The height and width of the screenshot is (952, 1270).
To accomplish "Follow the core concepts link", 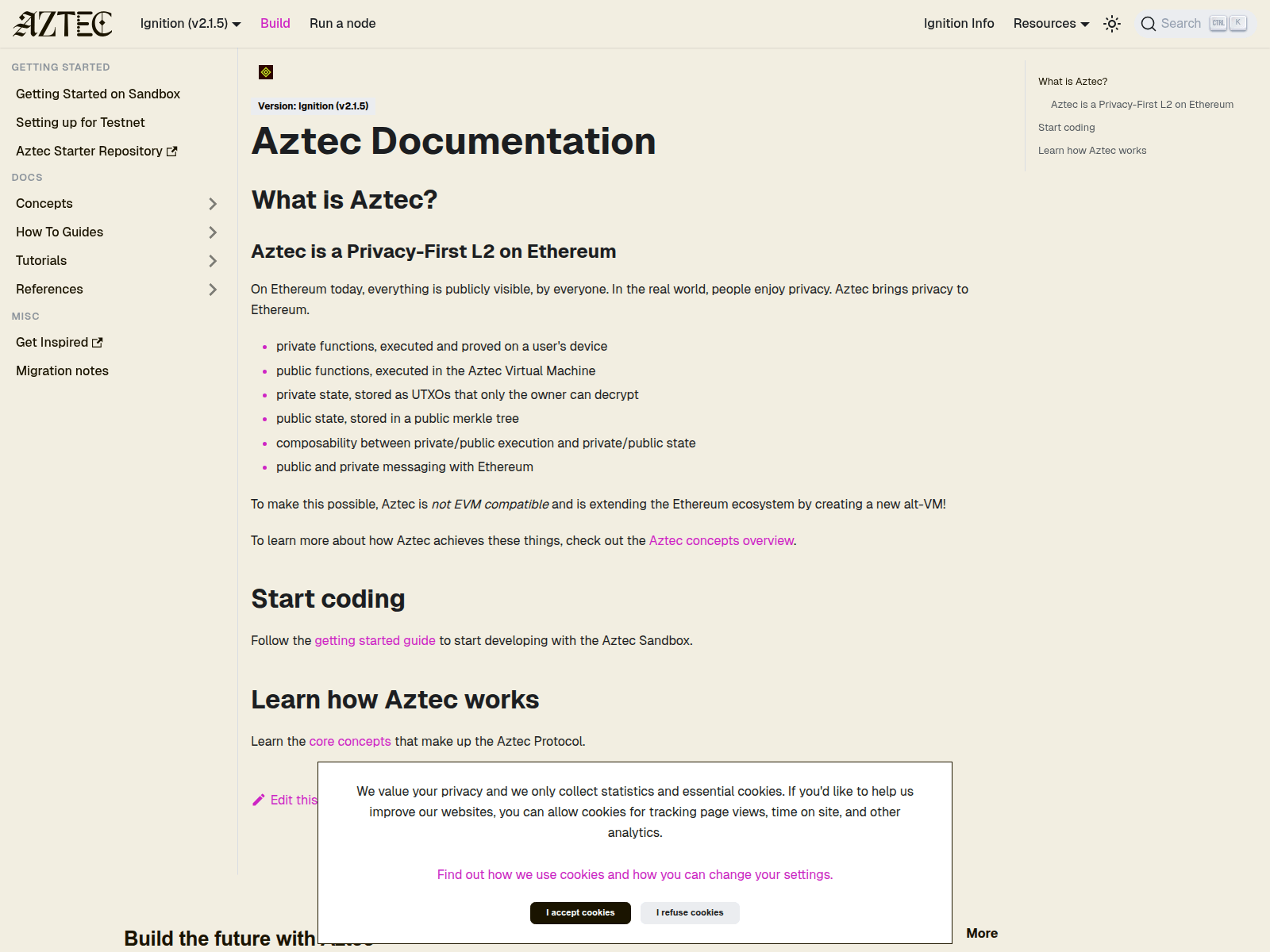I will (350, 741).
